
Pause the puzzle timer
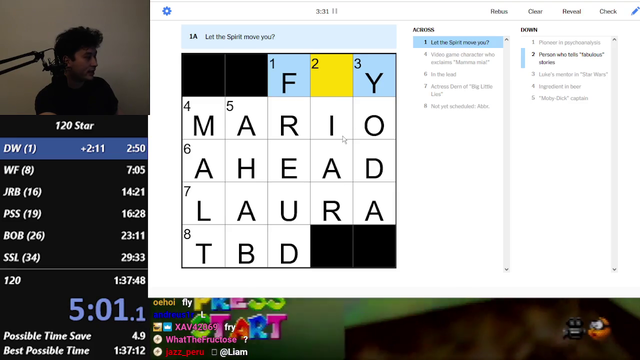coord(335,11)
